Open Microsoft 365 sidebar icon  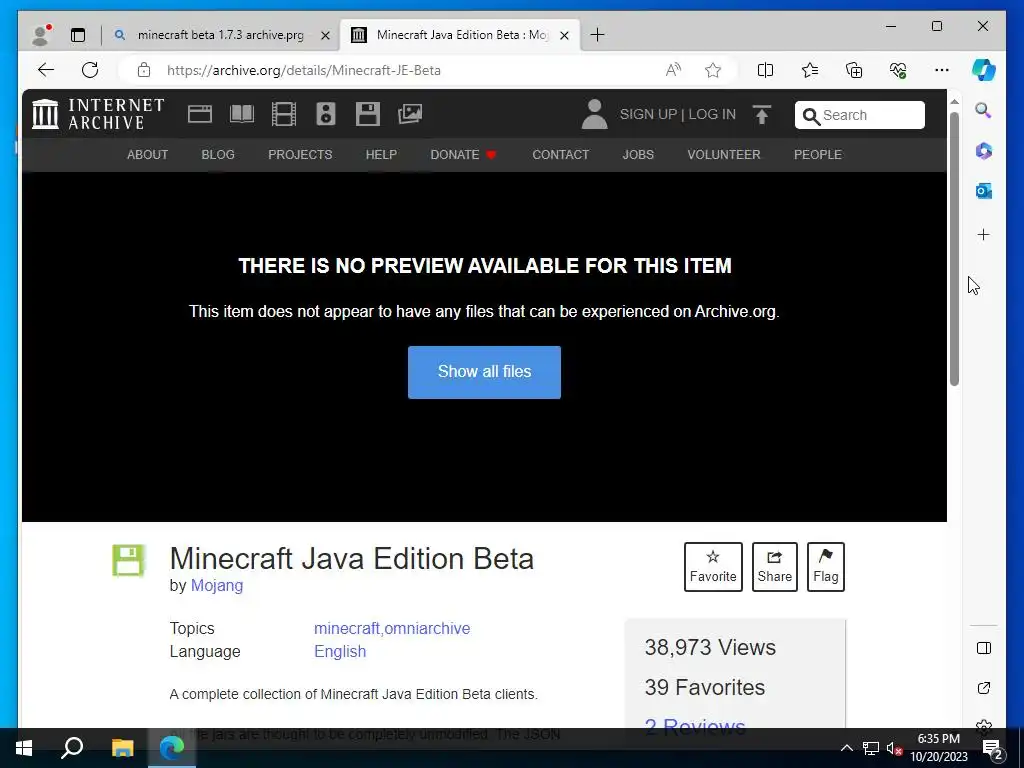pyautogui.click(x=984, y=151)
